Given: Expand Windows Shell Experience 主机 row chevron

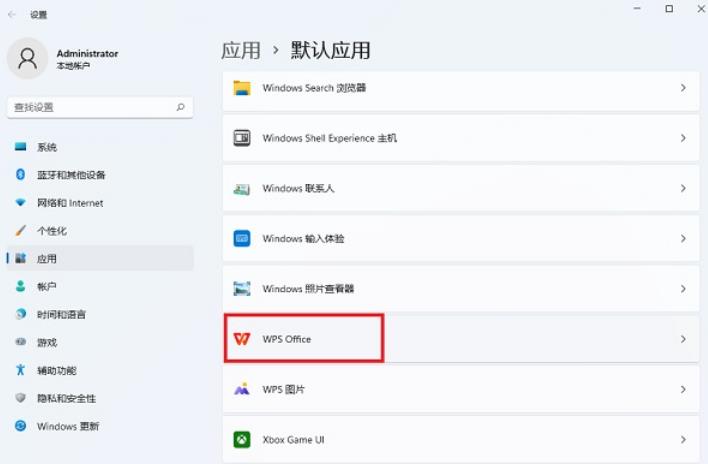Looking at the screenshot, I should tap(683, 138).
